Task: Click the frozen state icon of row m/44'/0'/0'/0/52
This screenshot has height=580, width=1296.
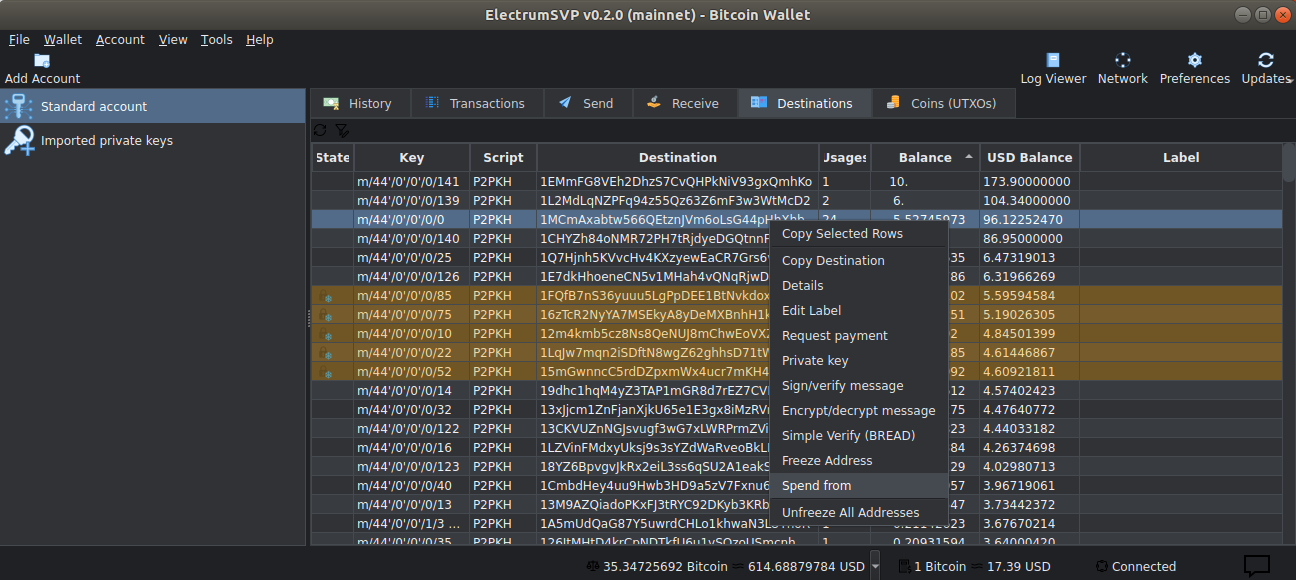Action: click(325, 372)
